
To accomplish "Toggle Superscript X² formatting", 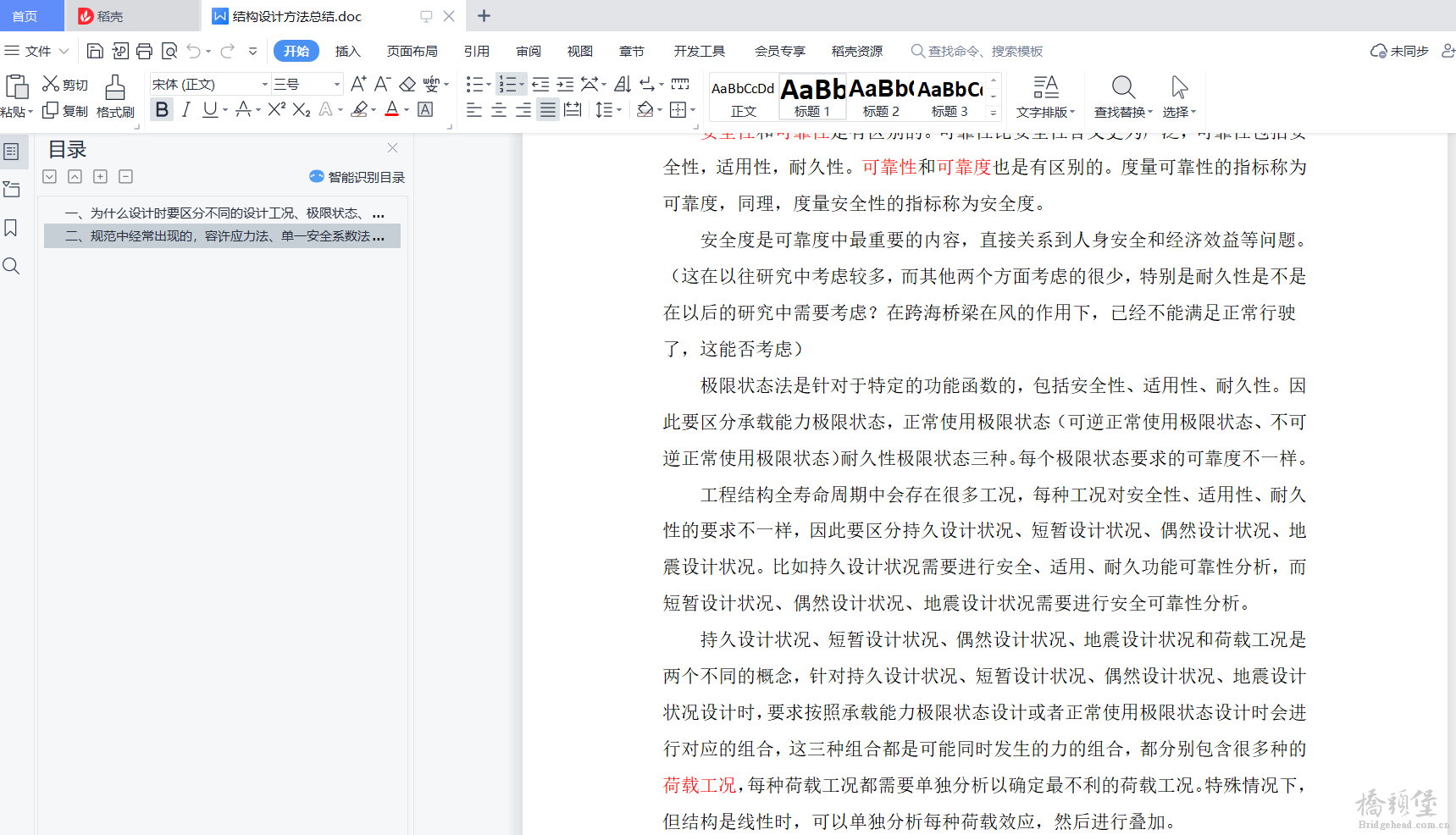I will [276, 109].
